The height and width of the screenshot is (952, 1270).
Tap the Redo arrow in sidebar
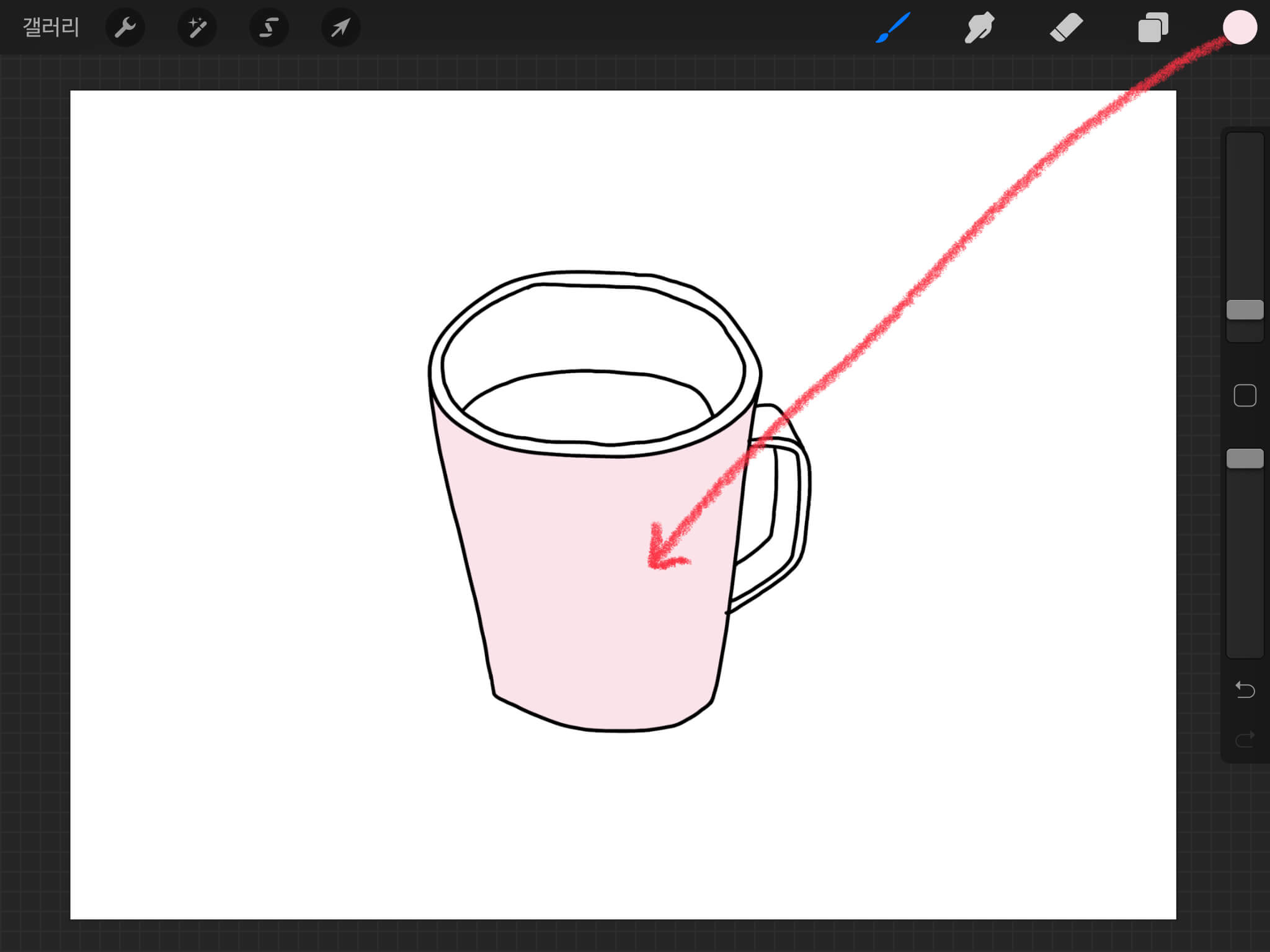1245,739
